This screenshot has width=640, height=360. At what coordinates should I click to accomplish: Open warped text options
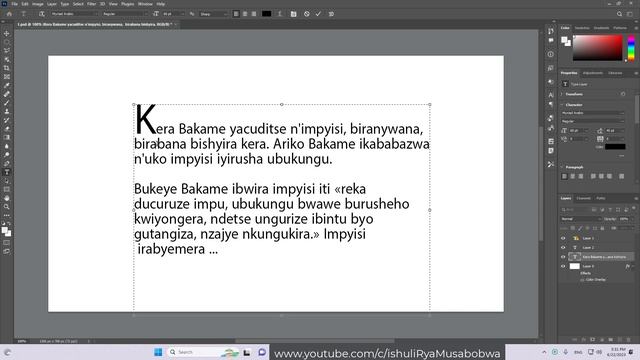(280, 14)
